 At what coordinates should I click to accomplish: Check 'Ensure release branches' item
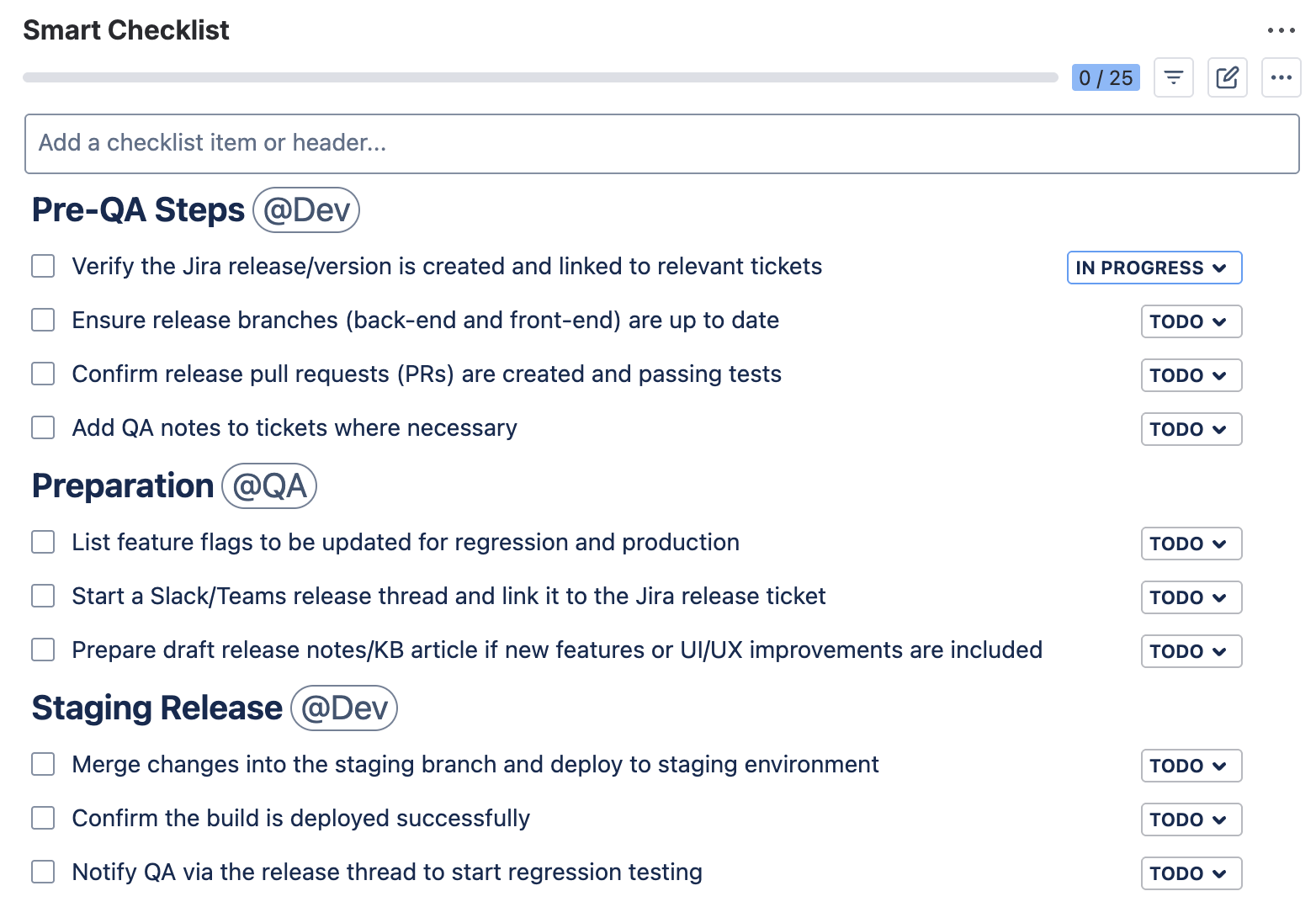pos(43,320)
